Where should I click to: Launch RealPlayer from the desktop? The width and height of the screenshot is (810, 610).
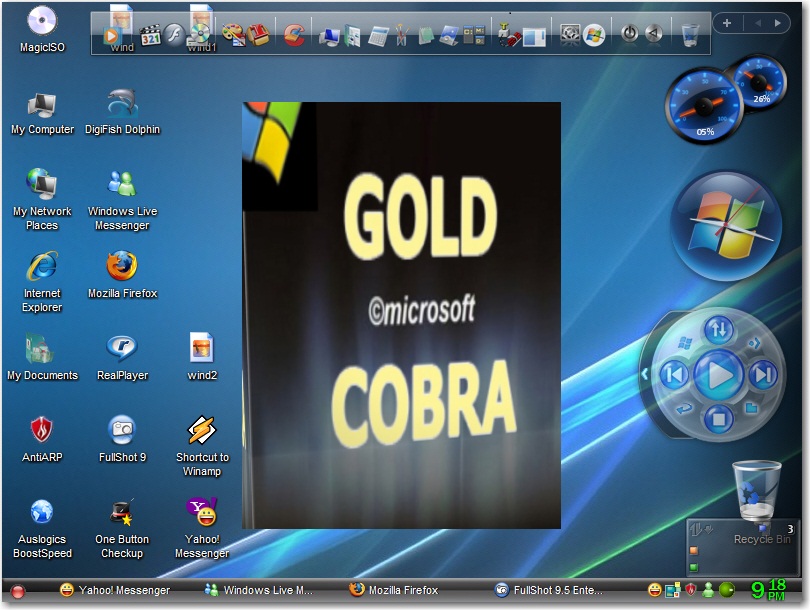(122, 357)
